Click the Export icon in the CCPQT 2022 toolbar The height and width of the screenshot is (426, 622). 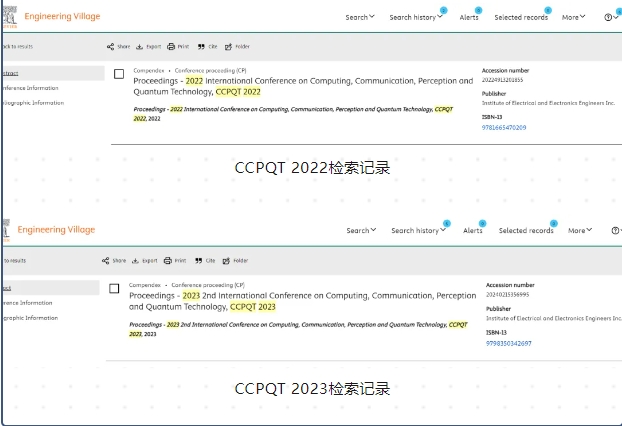(x=139, y=47)
